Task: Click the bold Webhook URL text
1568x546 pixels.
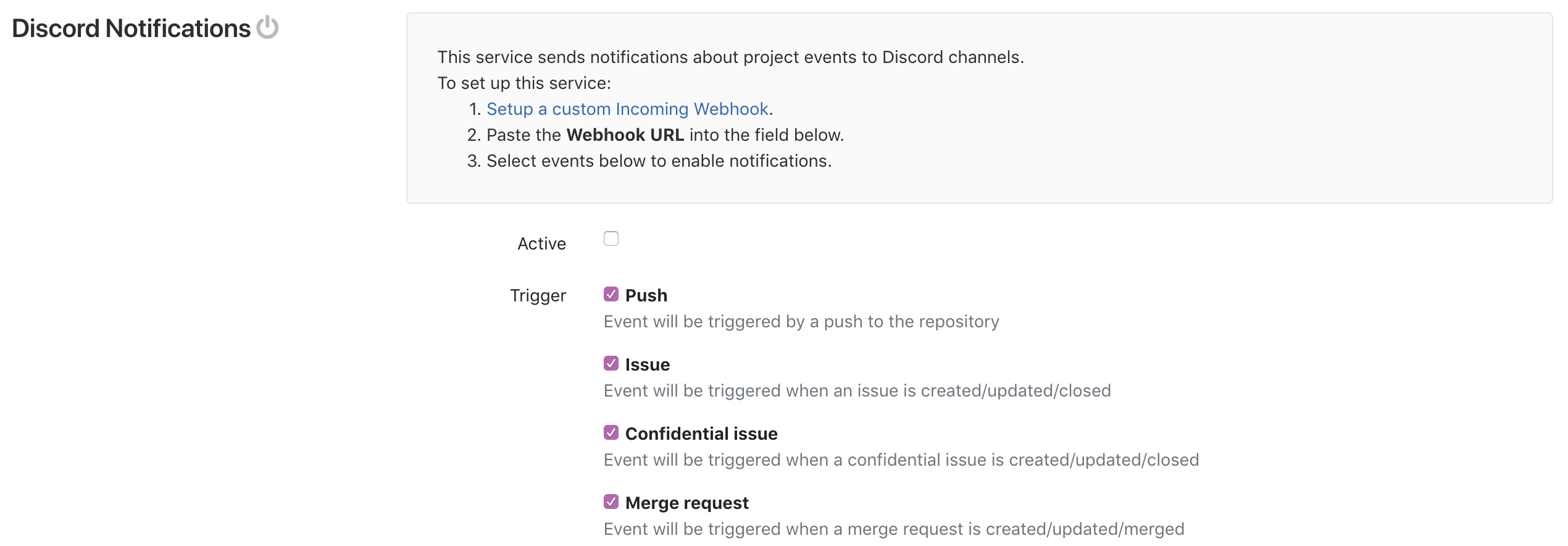Action: 625,135
